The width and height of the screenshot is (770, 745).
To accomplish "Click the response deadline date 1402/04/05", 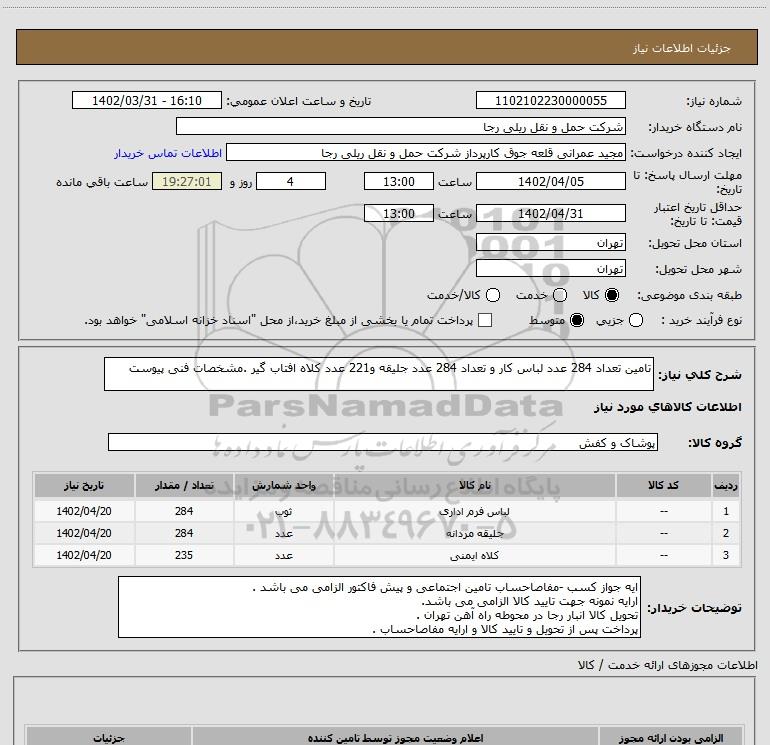I will click(550, 181).
